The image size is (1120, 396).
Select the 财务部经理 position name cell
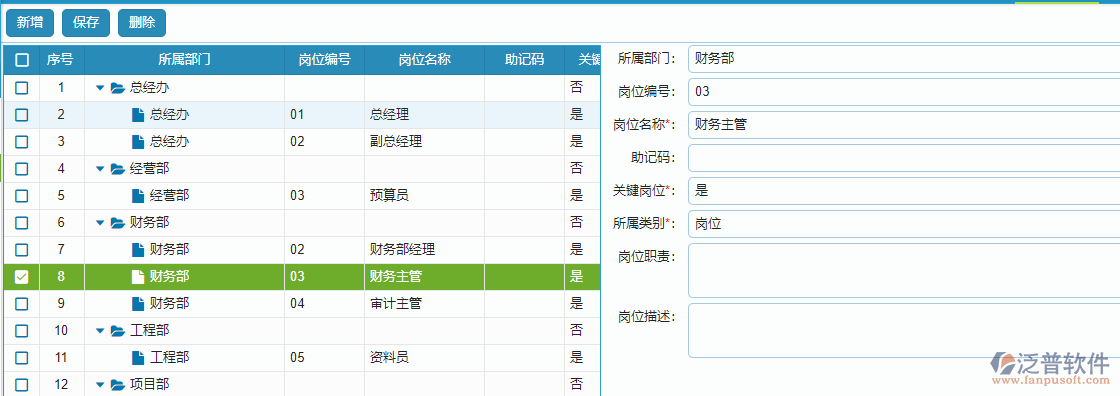(424, 249)
